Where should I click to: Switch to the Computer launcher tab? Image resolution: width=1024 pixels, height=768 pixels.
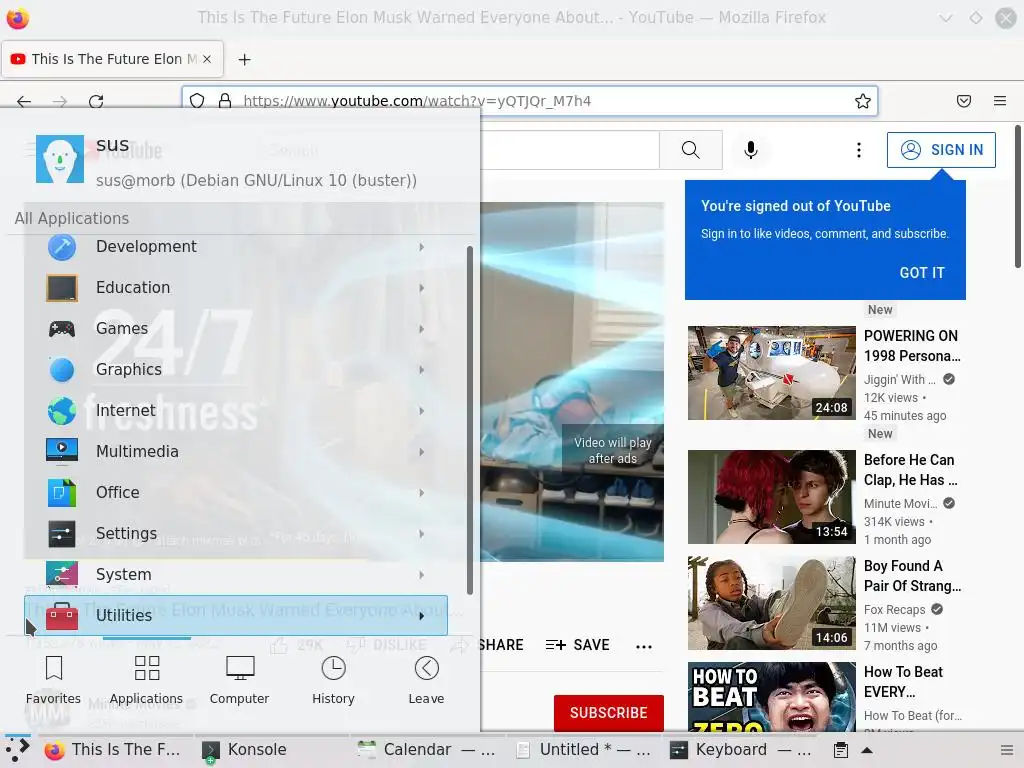(240, 681)
